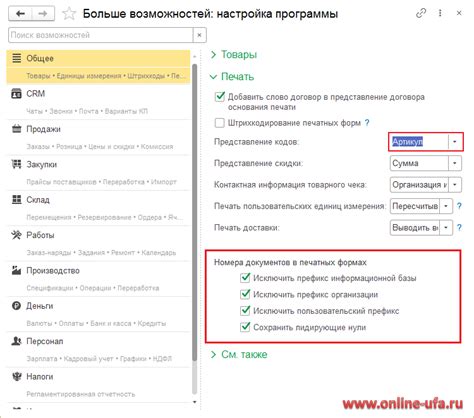Click the Поиск возможностей search field
This screenshot has width=474, height=418.
[101, 35]
